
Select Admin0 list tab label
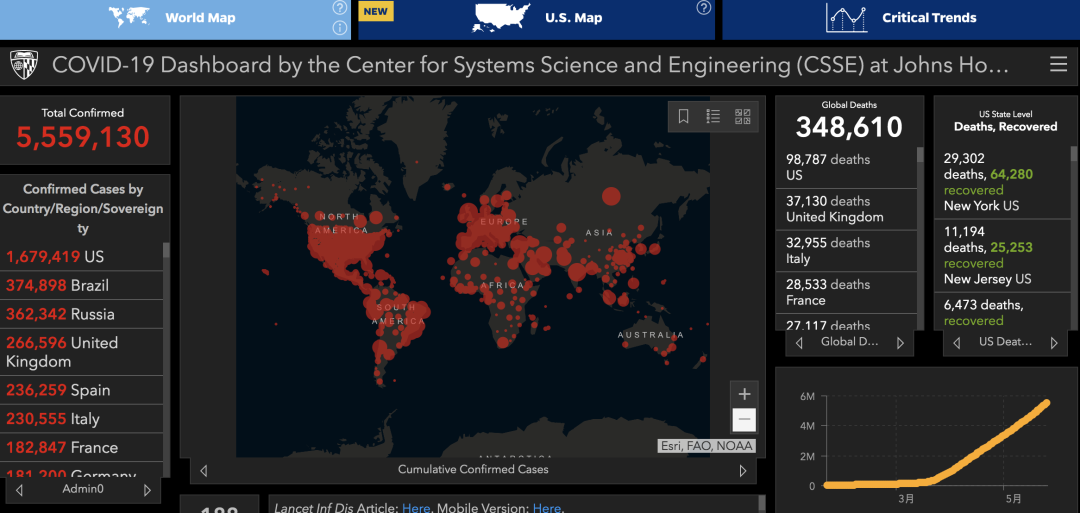(83, 490)
